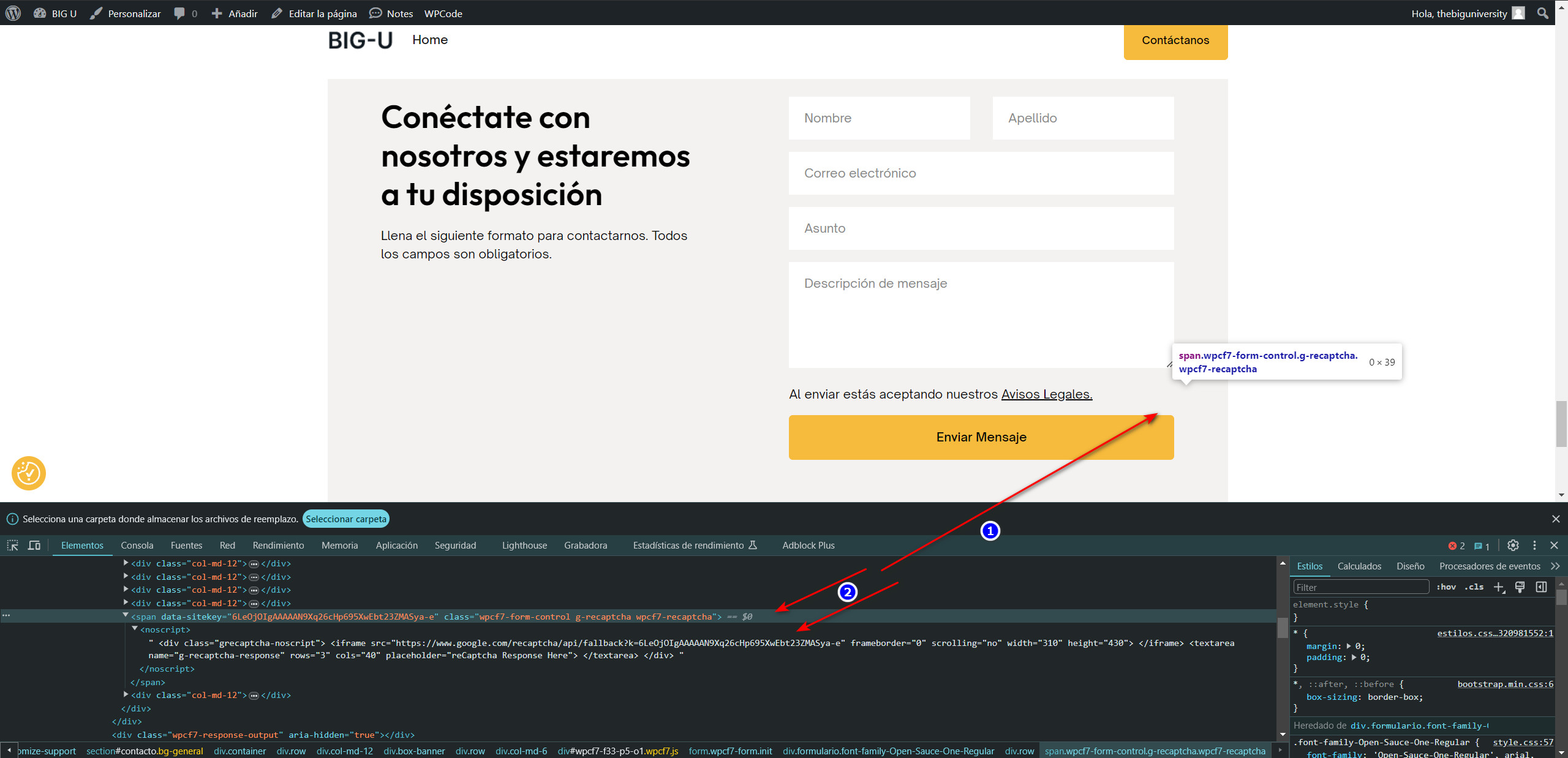Screen dimensions: 1568x758
Task: Activate the element inspector picker icon
Action: point(12,545)
